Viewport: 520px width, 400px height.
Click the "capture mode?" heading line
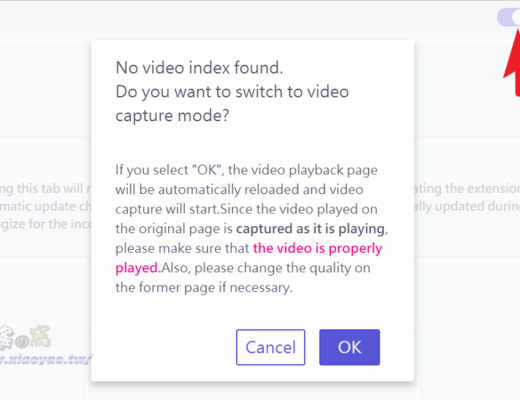(x=172, y=116)
